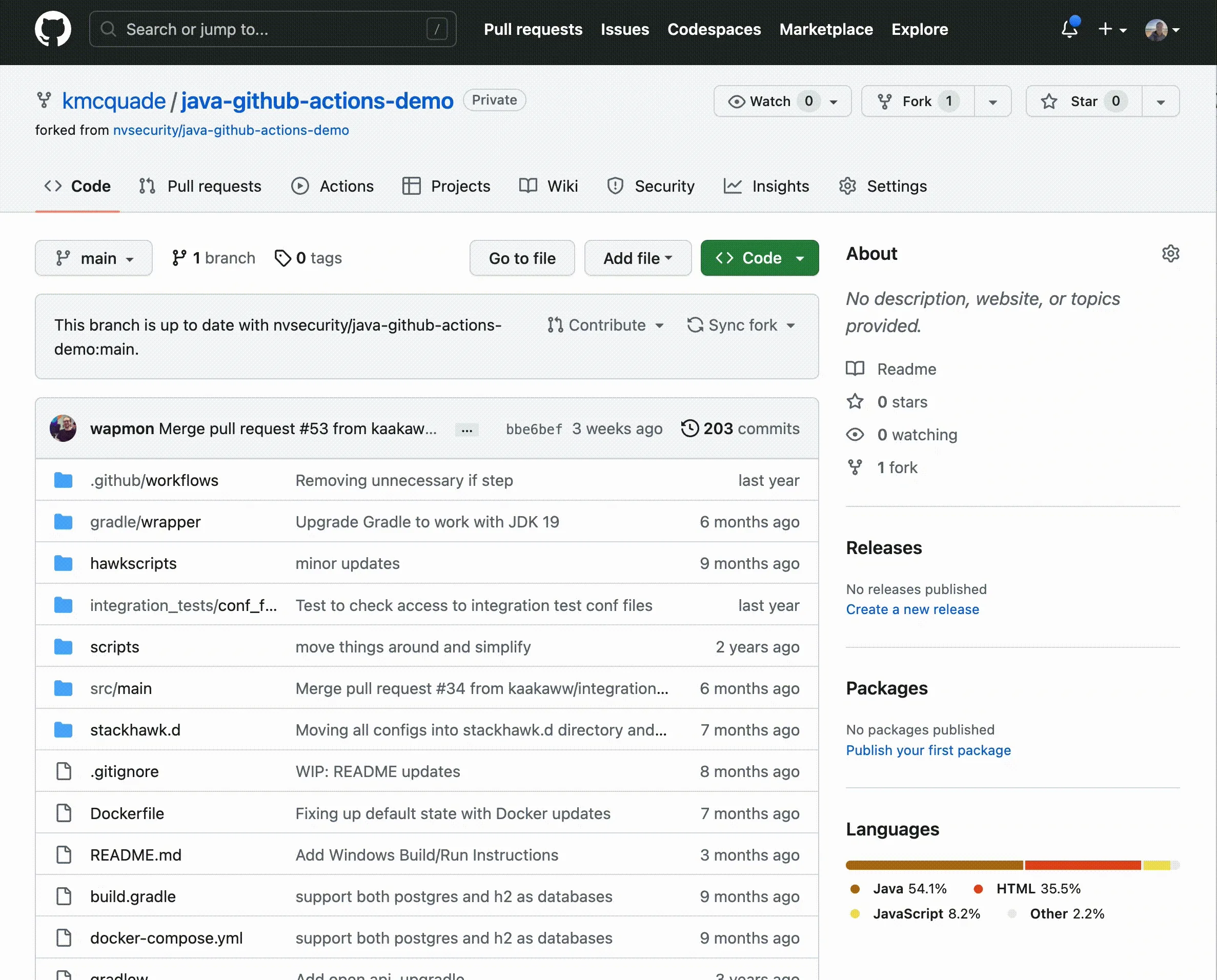
Task: Switch to the Projects tab
Action: (446, 186)
